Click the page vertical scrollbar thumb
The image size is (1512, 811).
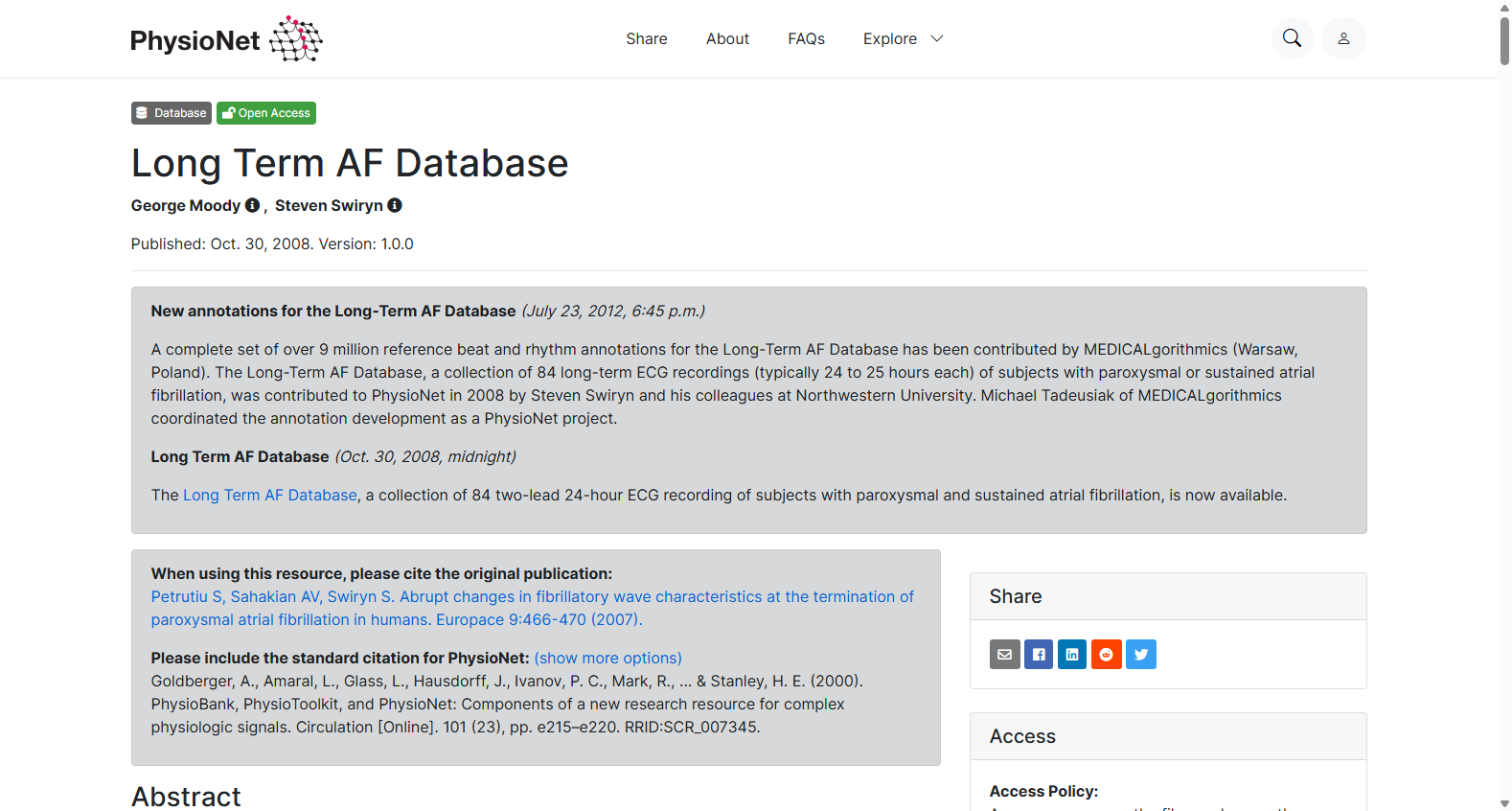pos(1504,40)
